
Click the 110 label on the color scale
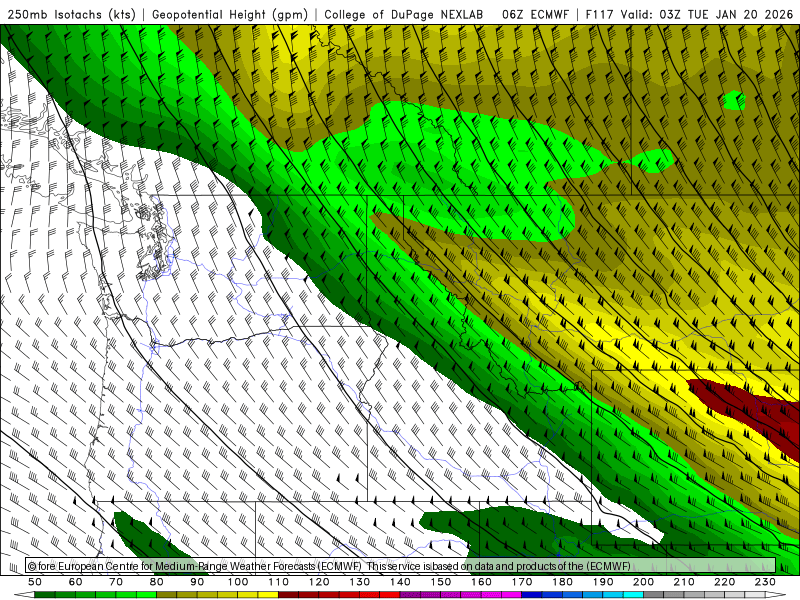tap(278, 582)
